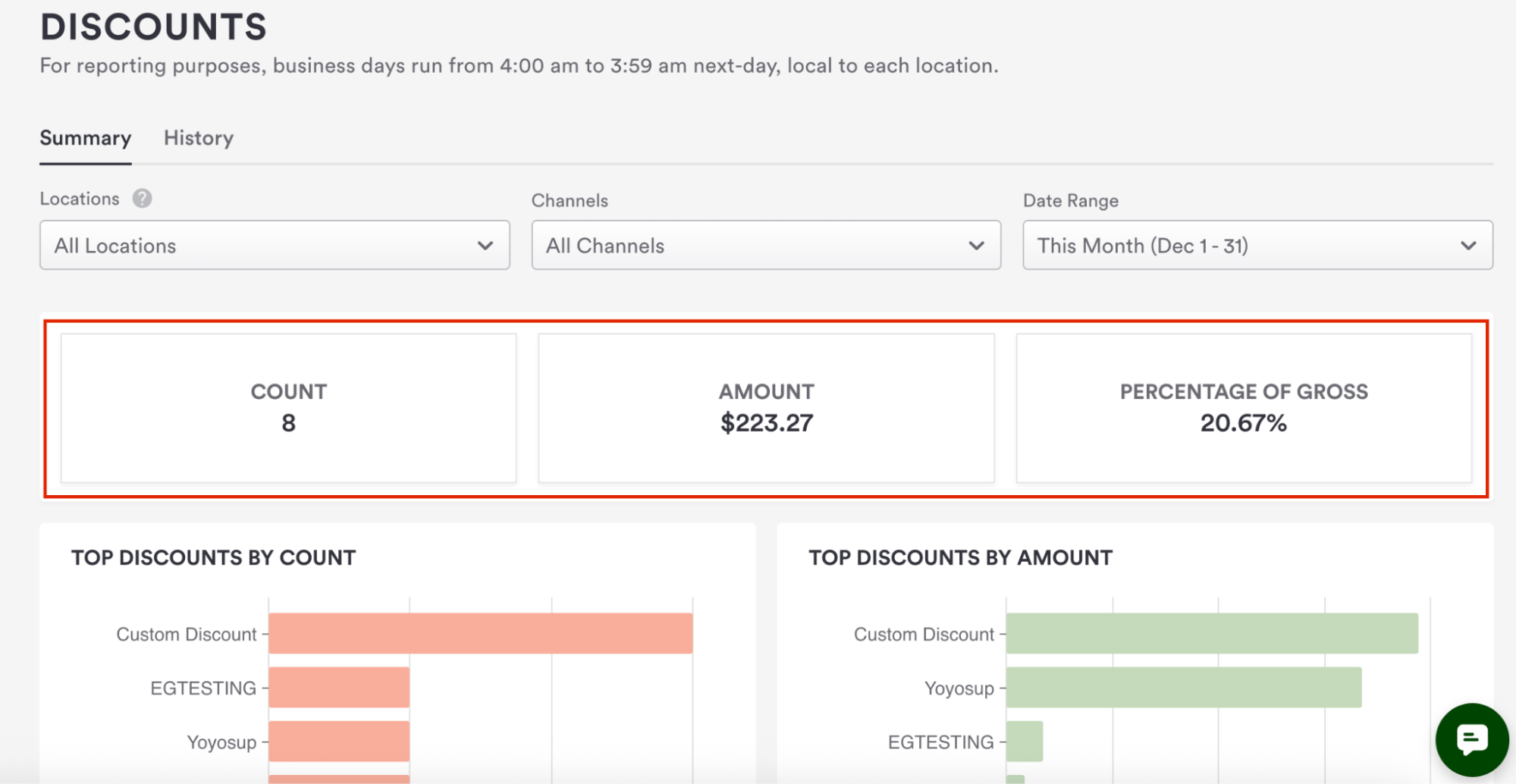The height and width of the screenshot is (784, 1516).
Task: Open the This Month date range dropdown
Action: [1244, 246]
